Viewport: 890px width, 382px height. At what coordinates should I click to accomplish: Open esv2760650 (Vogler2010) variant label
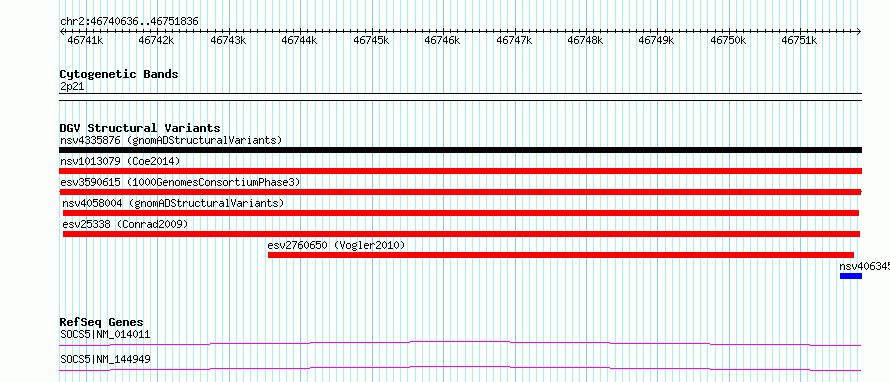336,245
